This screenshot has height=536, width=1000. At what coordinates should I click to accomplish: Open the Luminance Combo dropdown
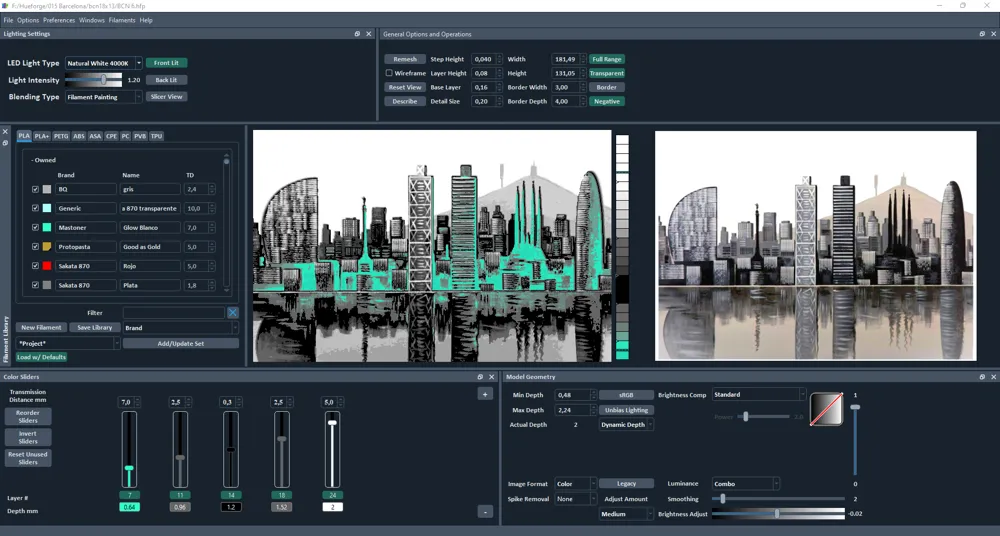(746, 484)
